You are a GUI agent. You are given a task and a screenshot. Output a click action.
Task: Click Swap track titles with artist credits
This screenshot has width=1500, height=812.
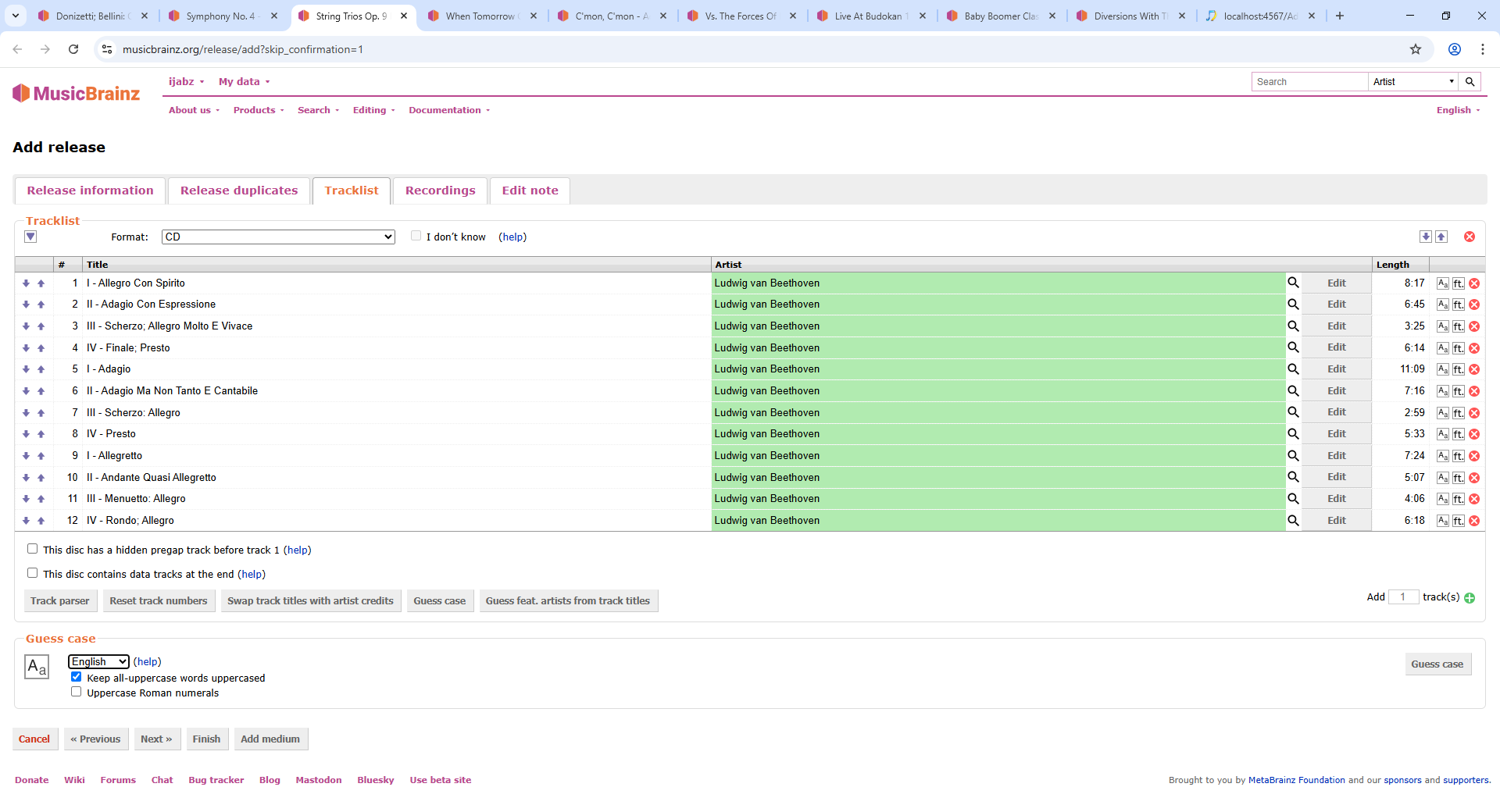311,601
